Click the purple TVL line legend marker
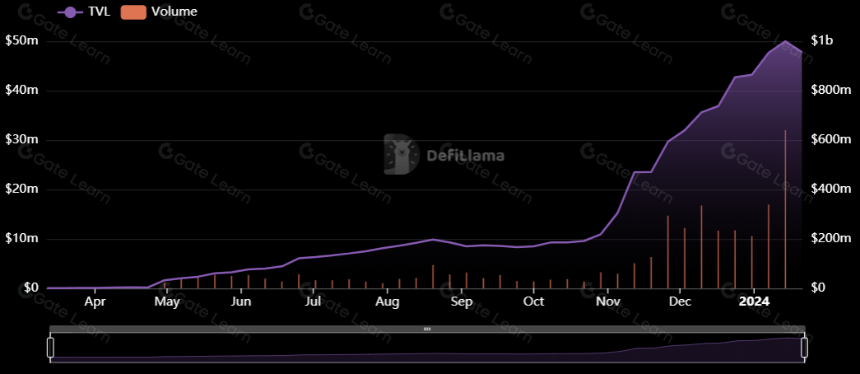This screenshot has height=374, width=860. point(70,12)
